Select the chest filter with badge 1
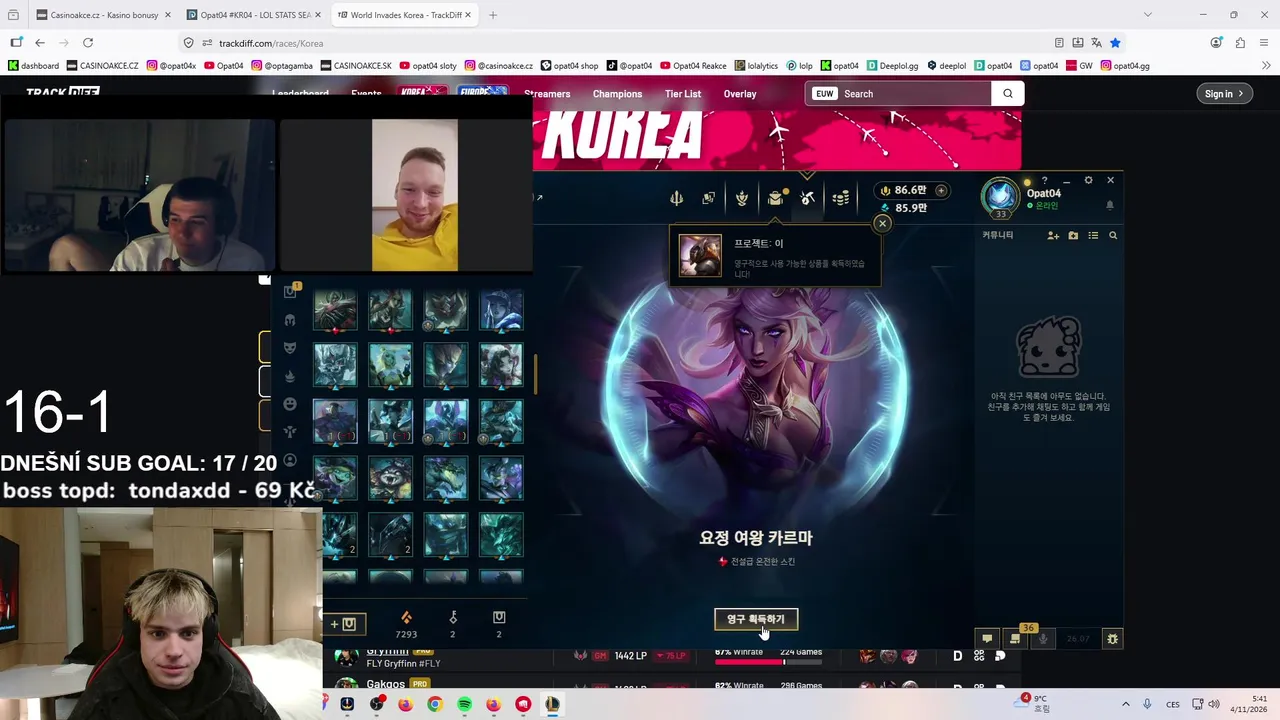The width and height of the screenshot is (1280, 720). pos(290,291)
